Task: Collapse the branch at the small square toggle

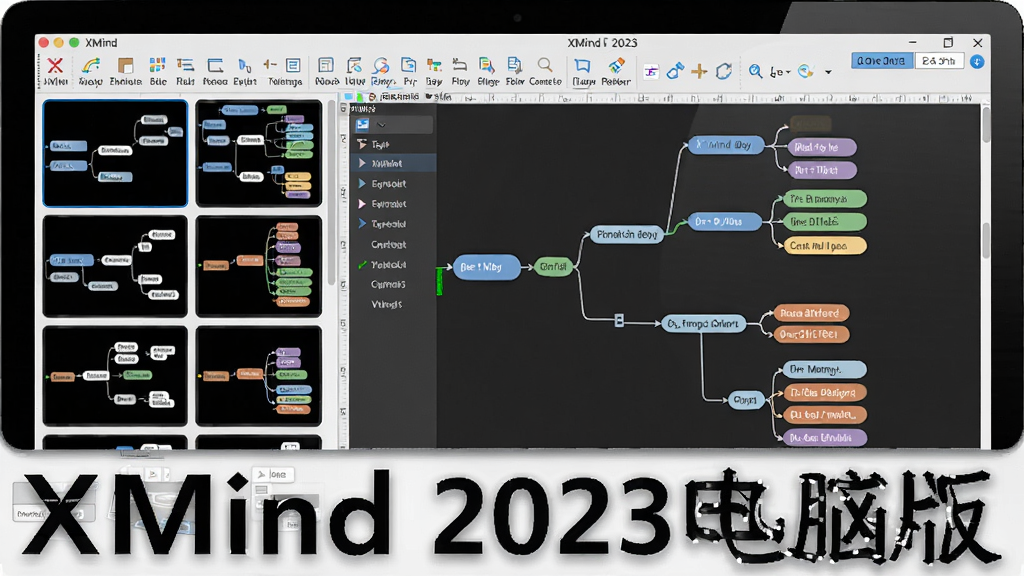Action: coord(619,320)
